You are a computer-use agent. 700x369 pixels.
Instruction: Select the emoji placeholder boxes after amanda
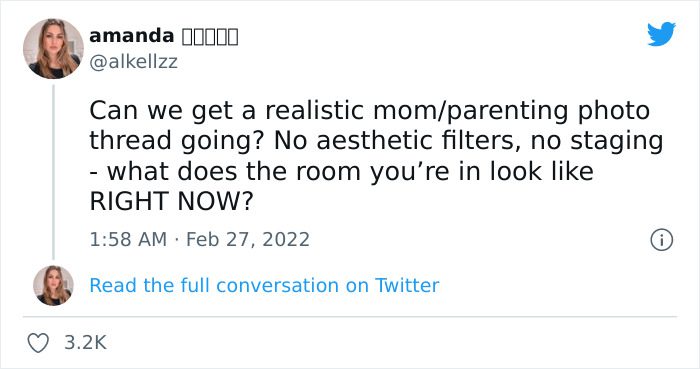(210, 37)
